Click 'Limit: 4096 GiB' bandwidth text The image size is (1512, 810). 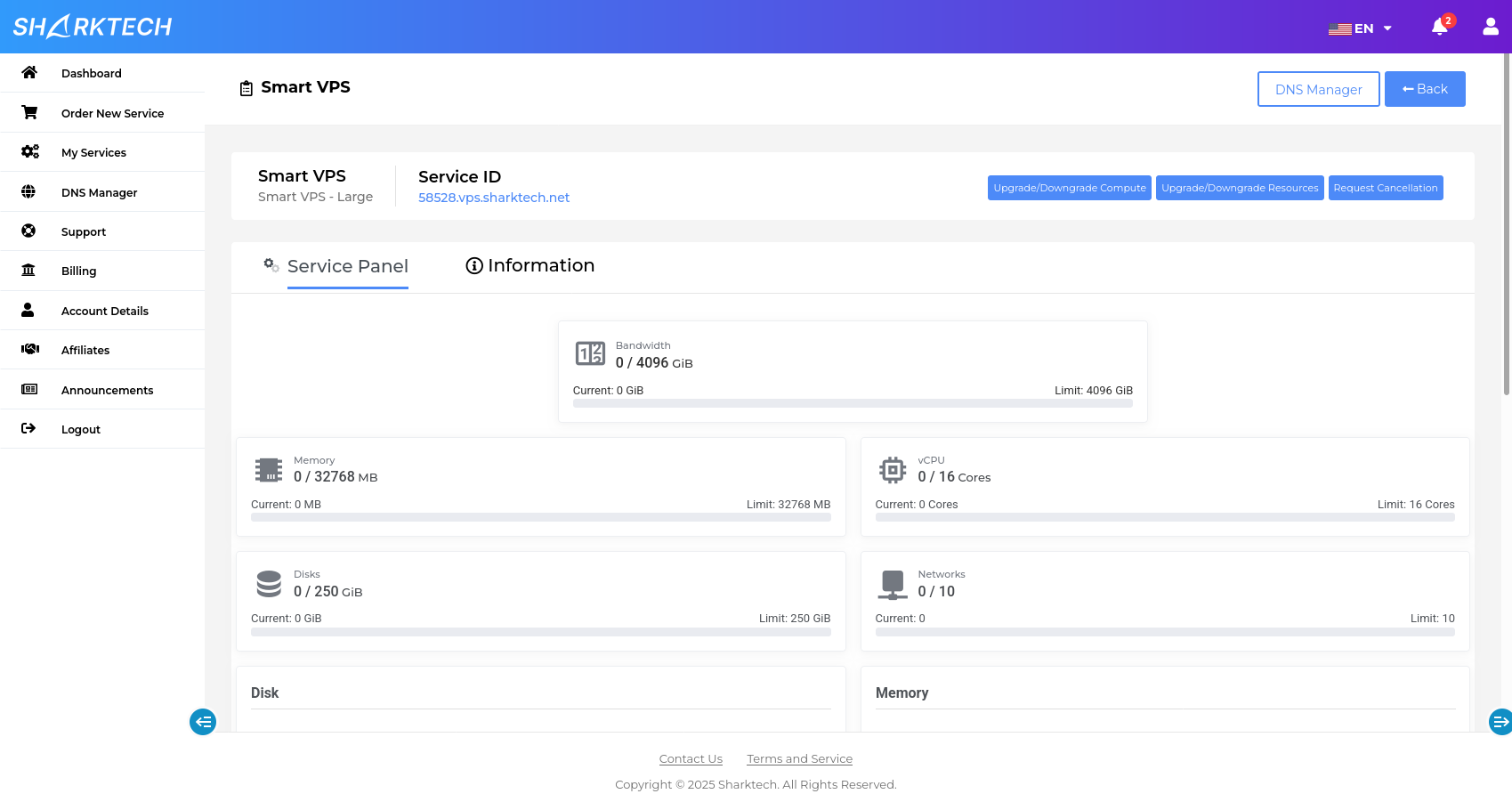click(1094, 391)
